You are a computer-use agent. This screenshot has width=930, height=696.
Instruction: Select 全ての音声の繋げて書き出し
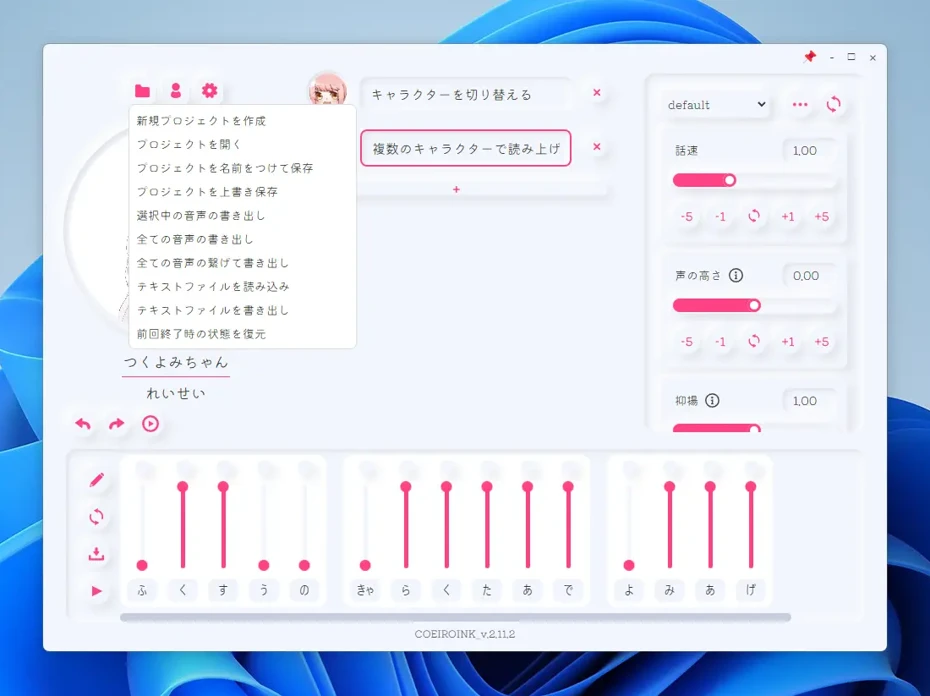point(242,263)
